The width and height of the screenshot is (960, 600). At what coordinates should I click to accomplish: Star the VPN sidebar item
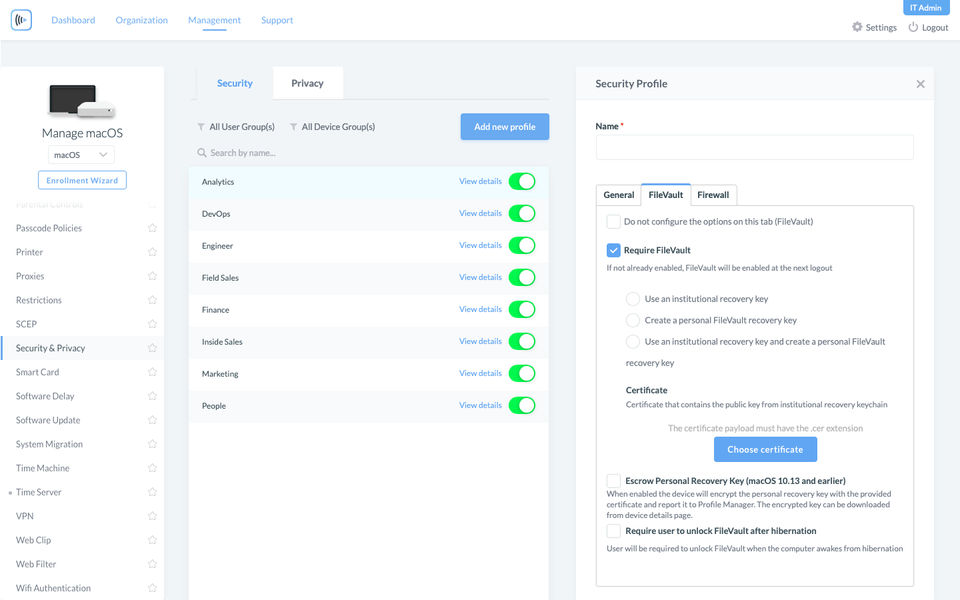(152, 516)
